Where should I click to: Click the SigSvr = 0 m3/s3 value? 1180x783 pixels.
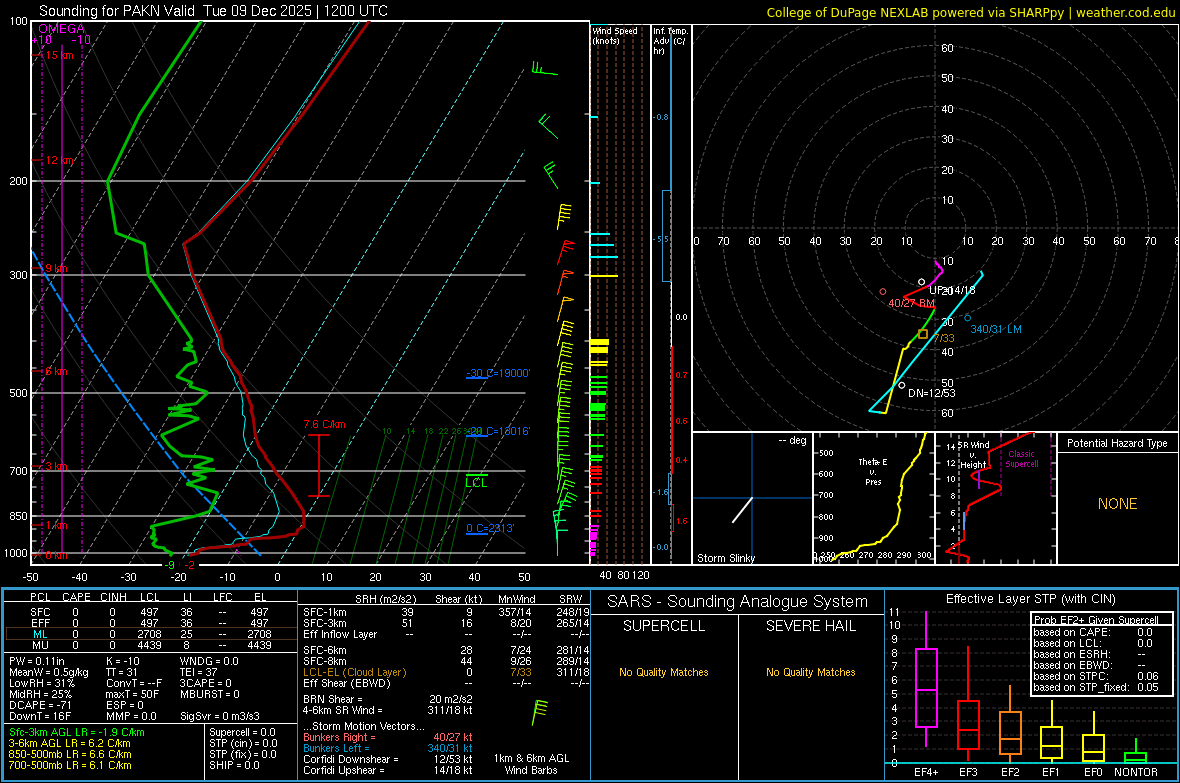coord(220,716)
